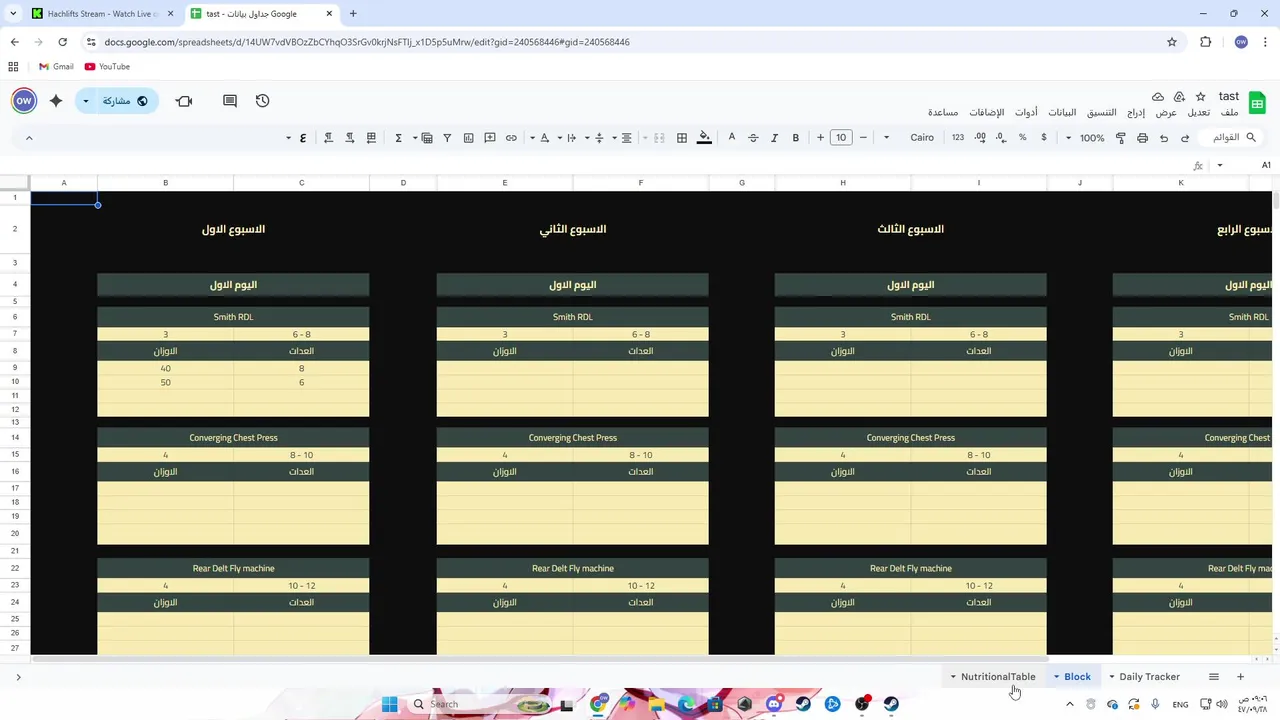
Task: Toggle strikethrough formatting
Action: [x=753, y=138]
